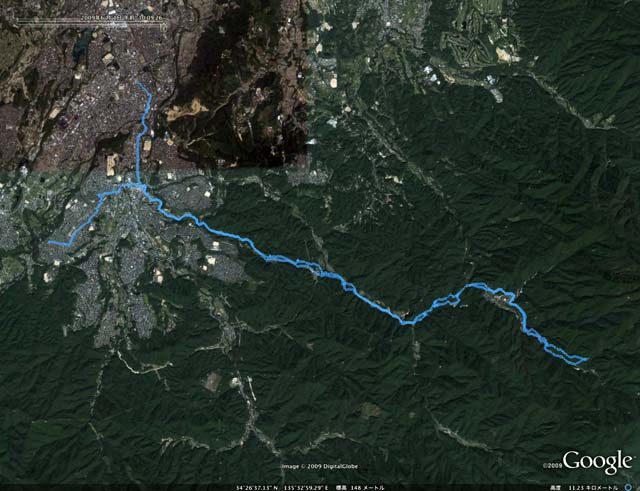This screenshot has width=640, height=491.
Task: Click the streaming status circle icon
Action: [629, 488]
